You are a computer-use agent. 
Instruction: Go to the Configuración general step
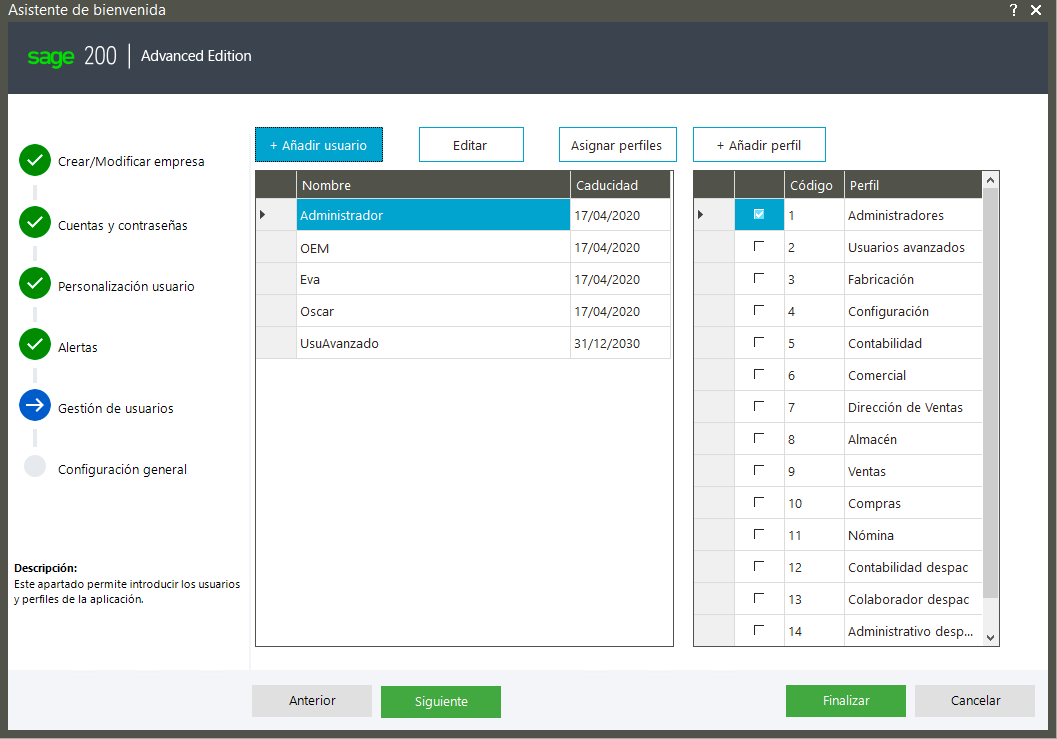pos(122,470)
